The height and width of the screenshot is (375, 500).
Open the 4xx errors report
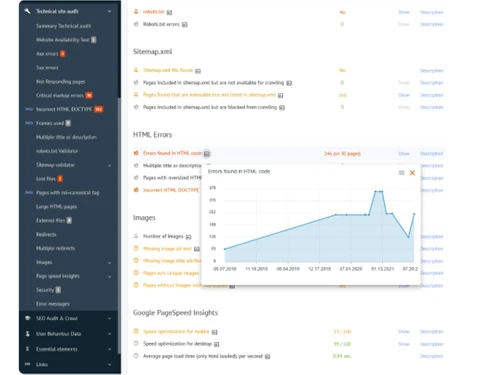[x=47, y=54]
